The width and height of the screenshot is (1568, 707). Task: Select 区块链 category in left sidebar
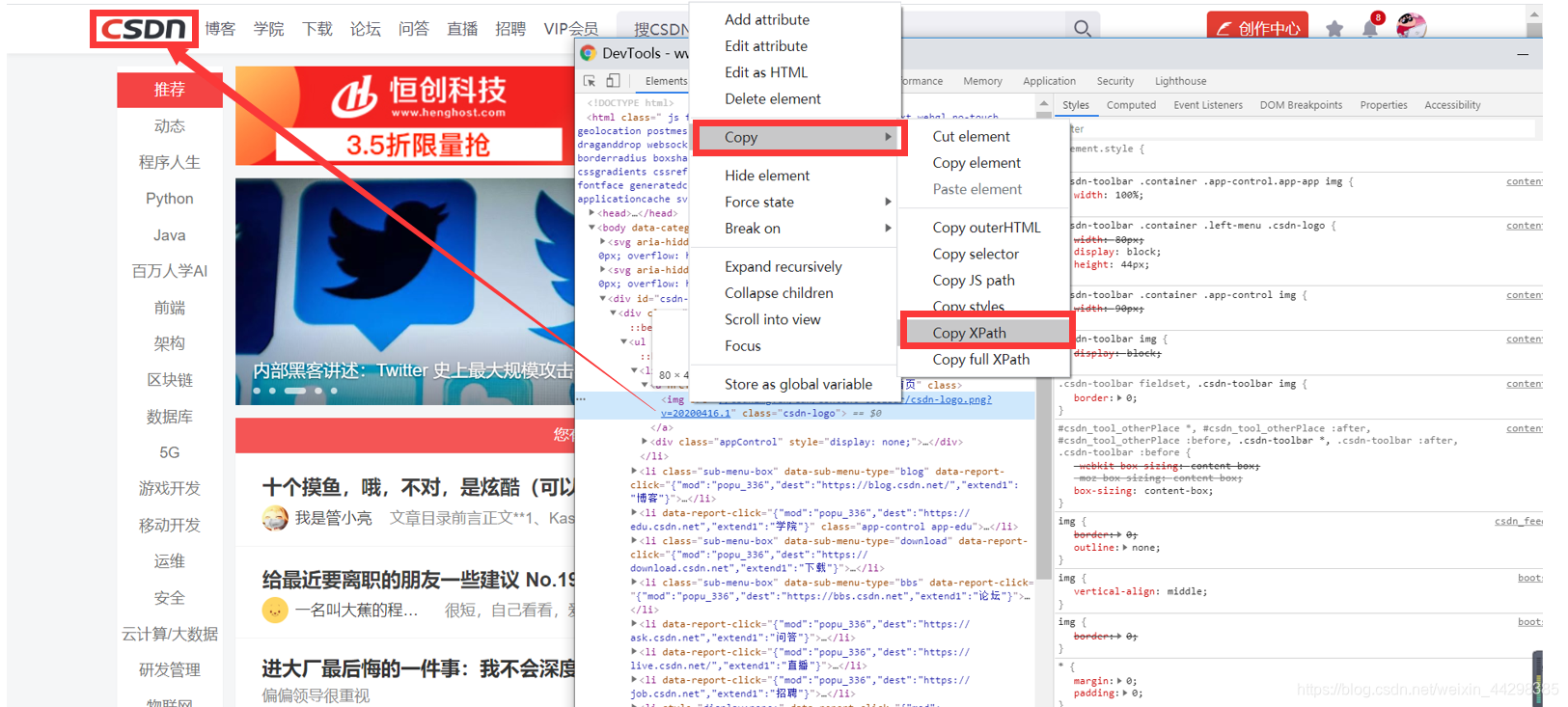coord(170,380)
